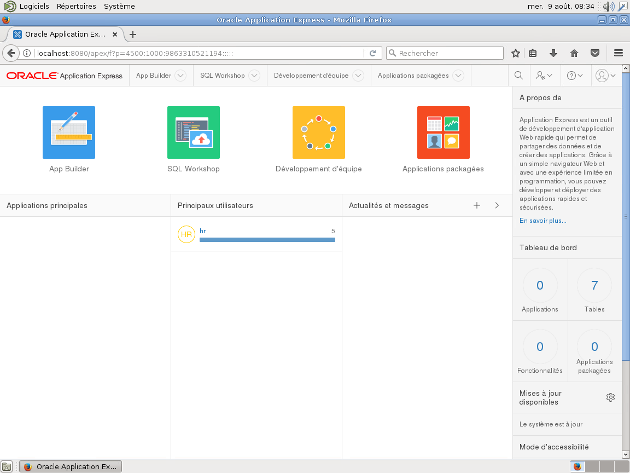
Task: Open Applications packagées in top navigation
Action: click(413, 75)
